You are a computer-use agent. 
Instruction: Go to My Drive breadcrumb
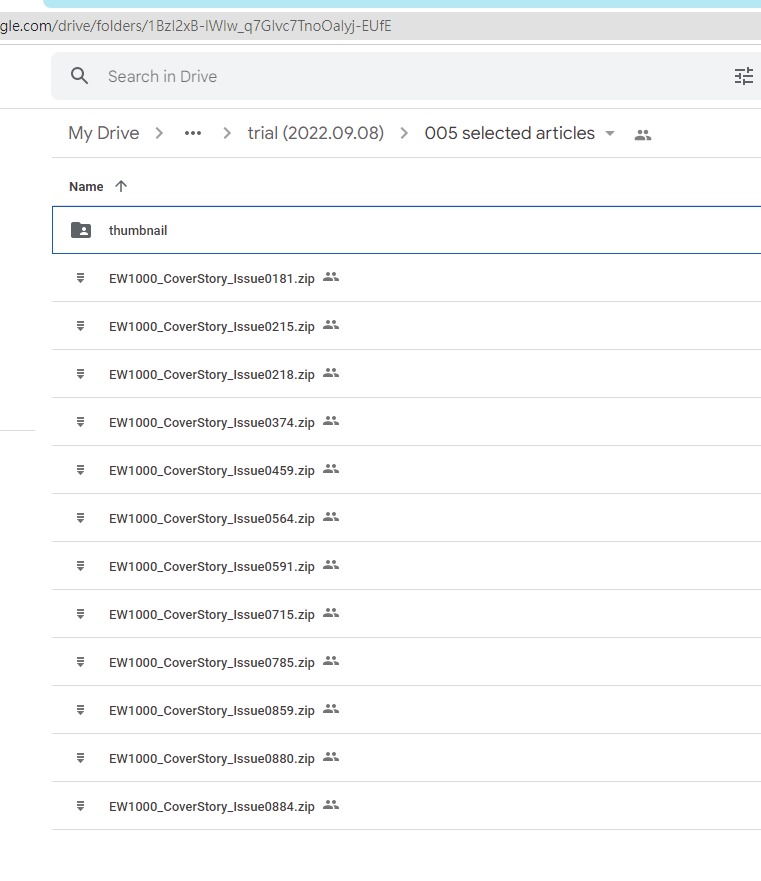coord(103,134)
